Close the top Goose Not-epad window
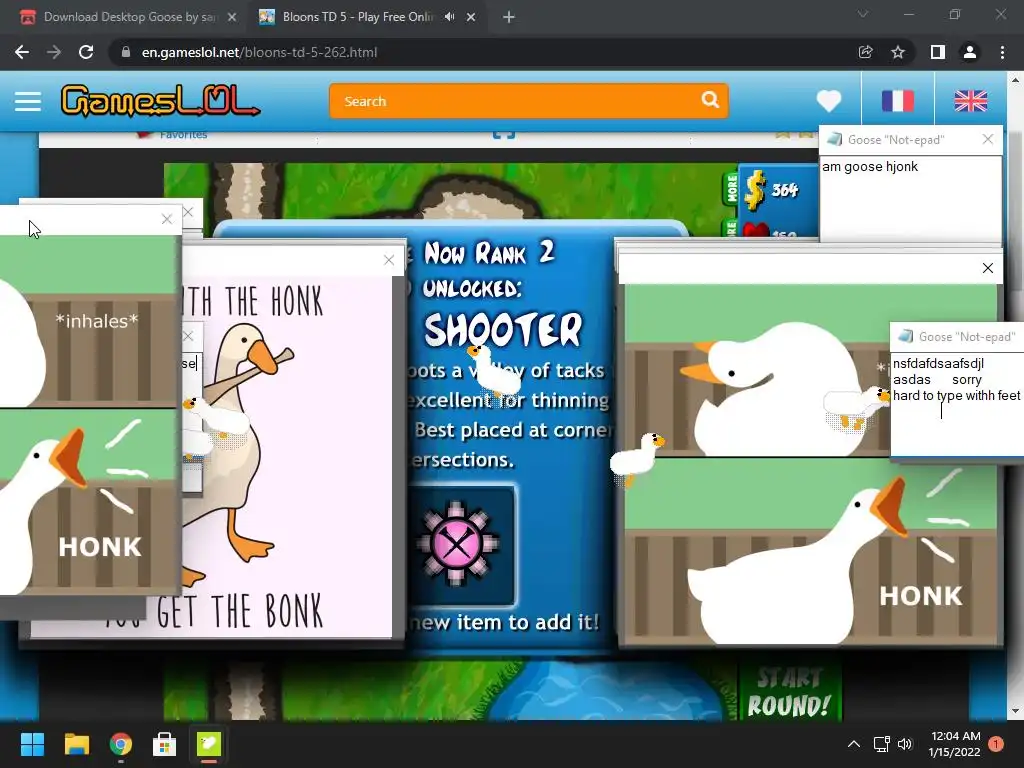This screenshot has height=768, width=1024. pyautogui.click(x=987, y=139)
